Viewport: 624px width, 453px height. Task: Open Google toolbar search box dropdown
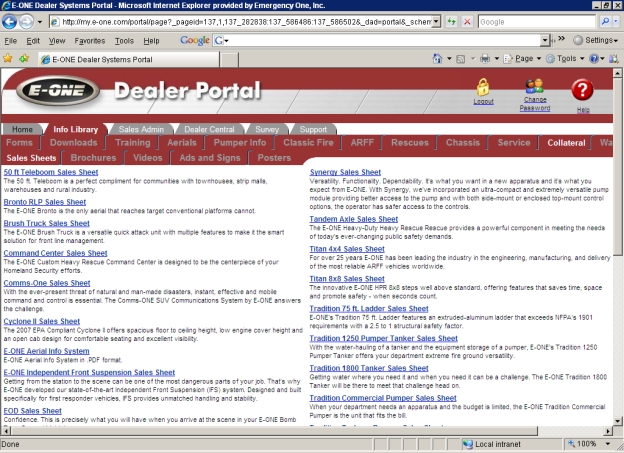[x=545, y=40]
